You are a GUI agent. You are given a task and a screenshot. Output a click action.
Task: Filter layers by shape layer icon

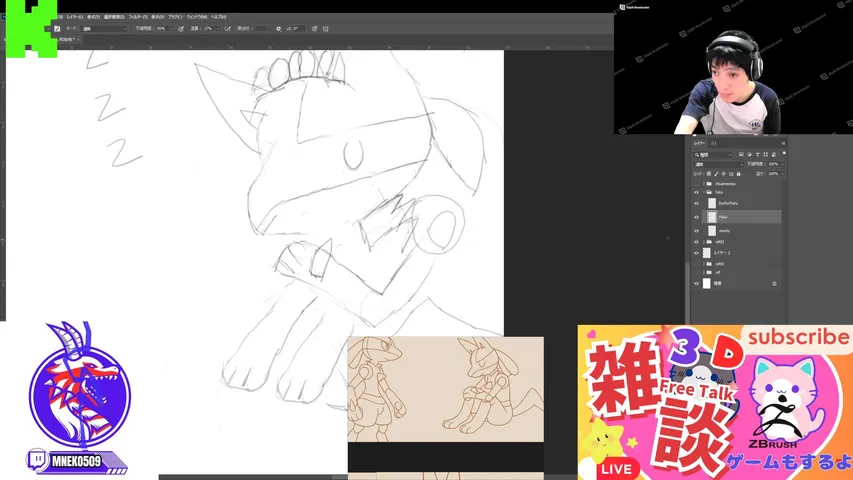(x=765, y=155)
